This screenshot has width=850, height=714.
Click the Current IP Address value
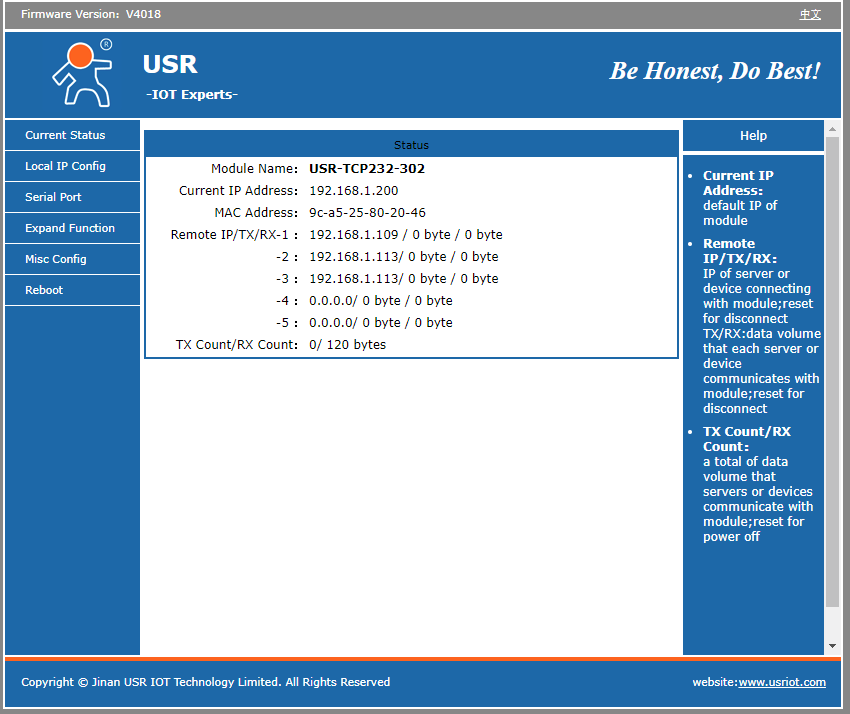(354, 190)
